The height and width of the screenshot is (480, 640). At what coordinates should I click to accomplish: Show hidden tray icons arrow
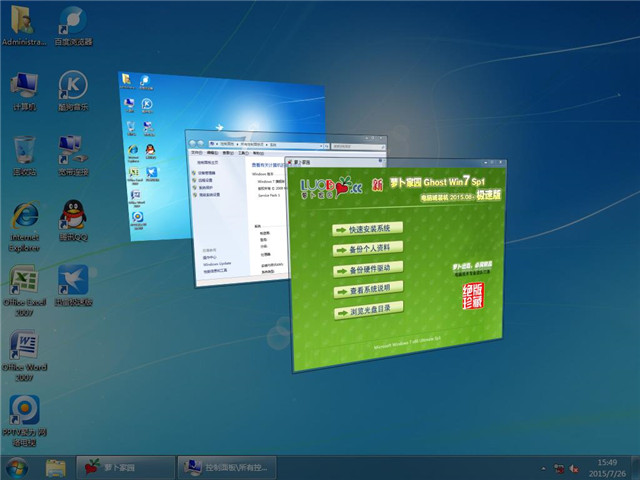tap(543, 469)
